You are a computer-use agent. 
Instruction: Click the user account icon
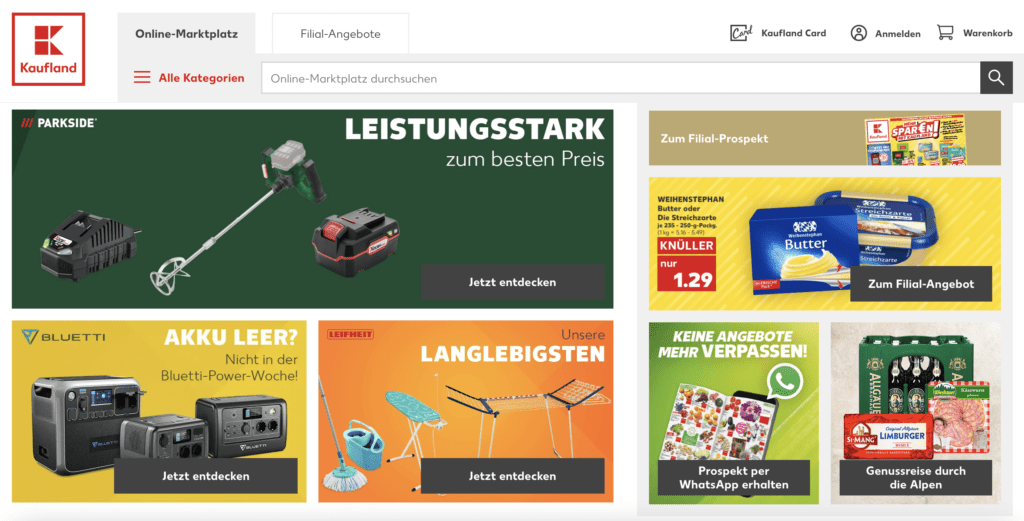pyautogui.click(x=858, y=33)
